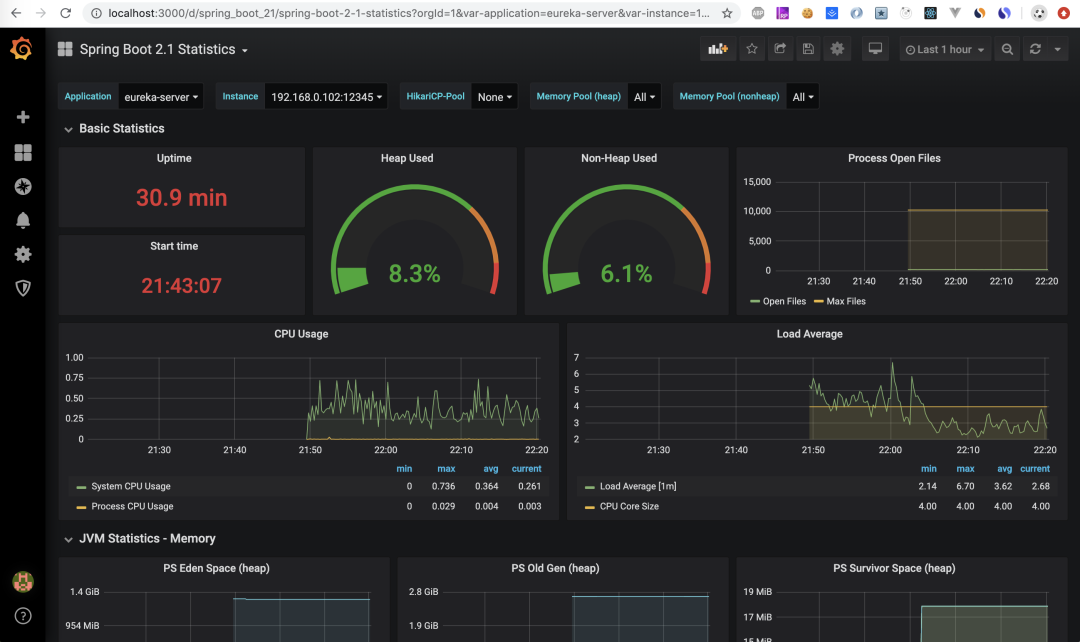Sort CPU Usage legend by avg column
The width and height of the screenshot is (1080, 642).
[490, 468]
